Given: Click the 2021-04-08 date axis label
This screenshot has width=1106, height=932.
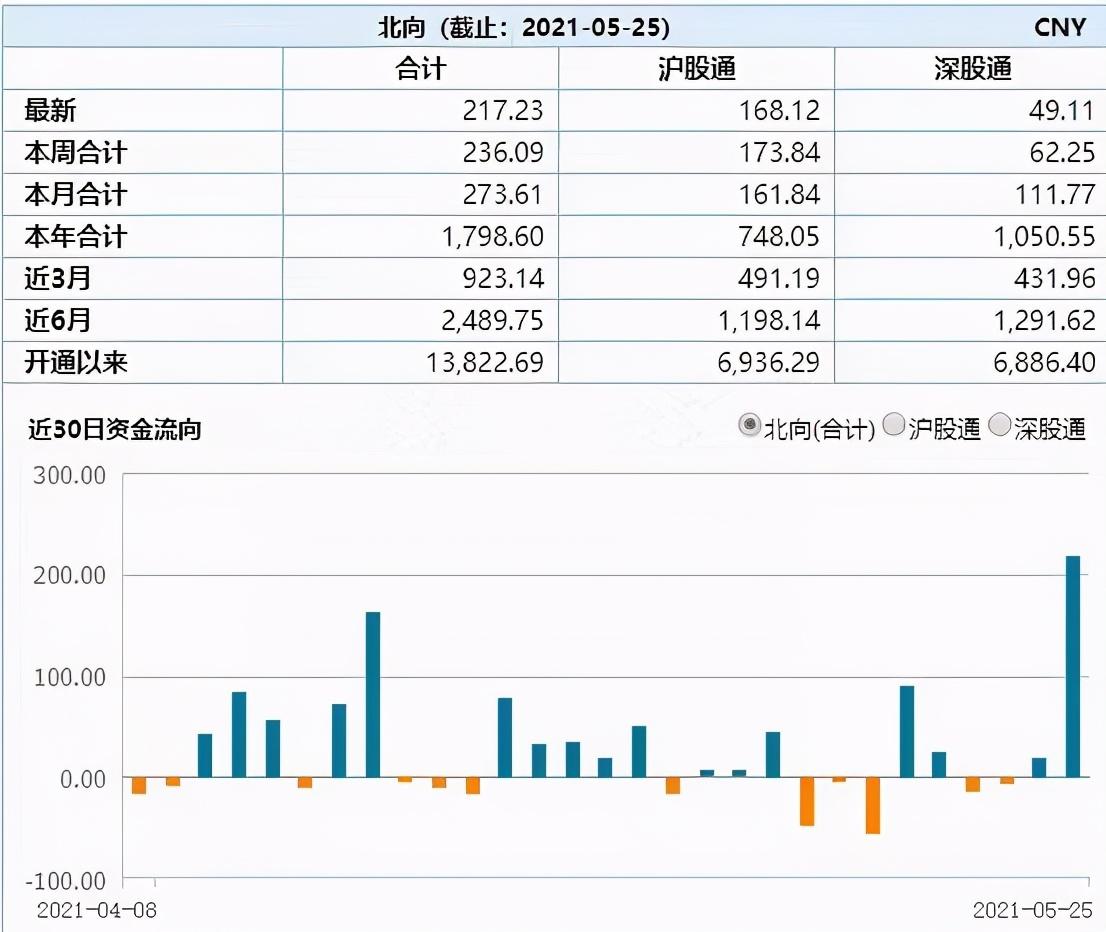Looking at the screenshot, I should pyautogui.click(x=97, y=910).
